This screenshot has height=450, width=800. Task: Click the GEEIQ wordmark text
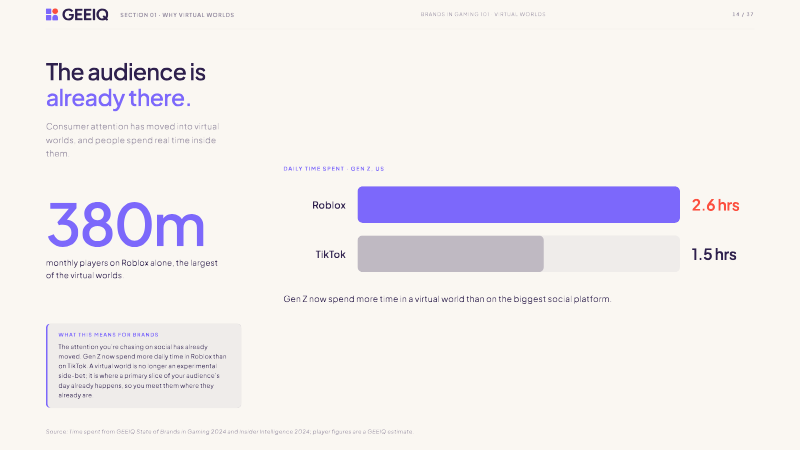[x=85, y=15]
